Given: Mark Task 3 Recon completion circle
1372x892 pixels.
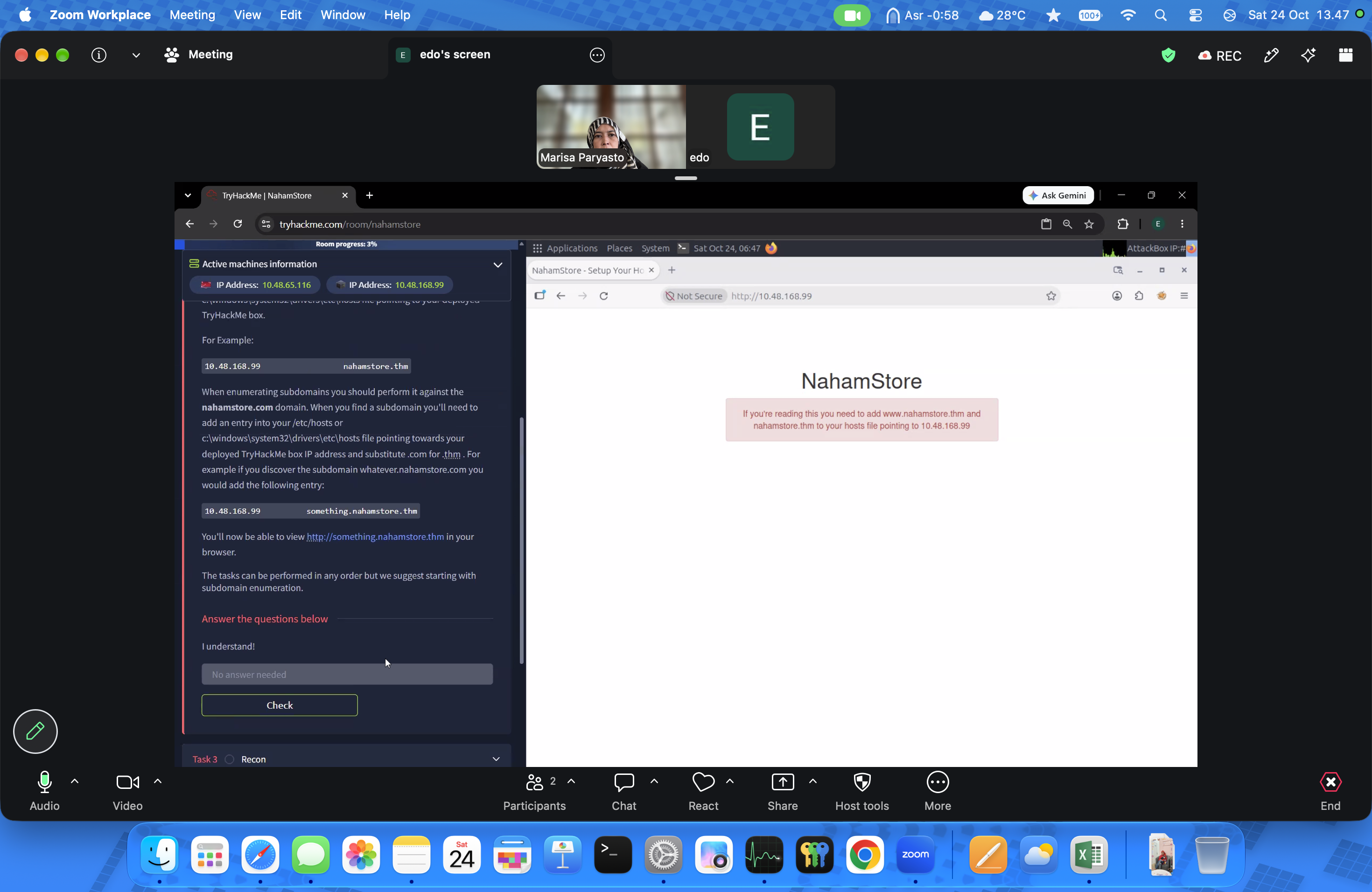Looking at the screenshot, I should pos(230,759).
